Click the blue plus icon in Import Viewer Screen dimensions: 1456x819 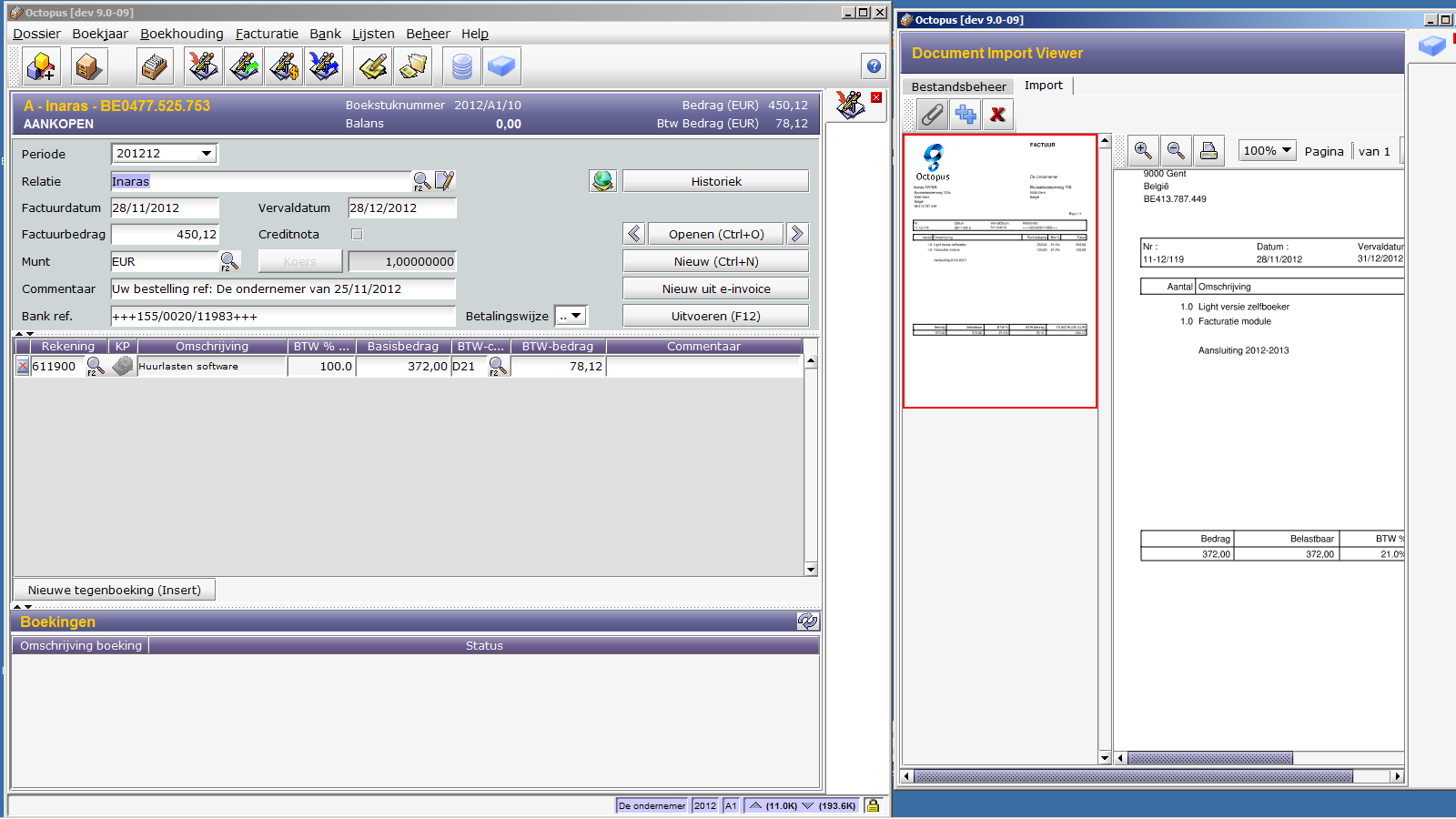point(966,115)
